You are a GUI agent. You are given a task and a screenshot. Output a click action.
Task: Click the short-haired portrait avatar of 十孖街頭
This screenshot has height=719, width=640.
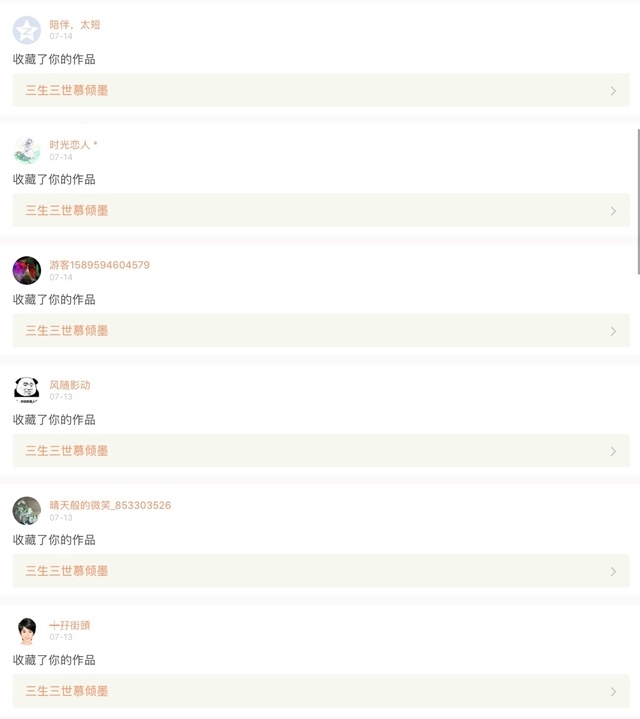pos(27,630)
